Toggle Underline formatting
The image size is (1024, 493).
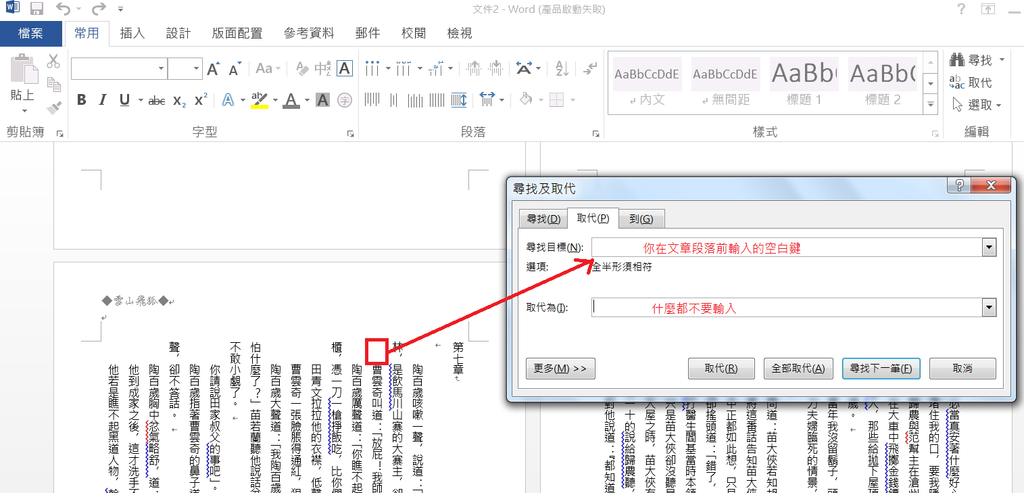(x=124, y=100)
